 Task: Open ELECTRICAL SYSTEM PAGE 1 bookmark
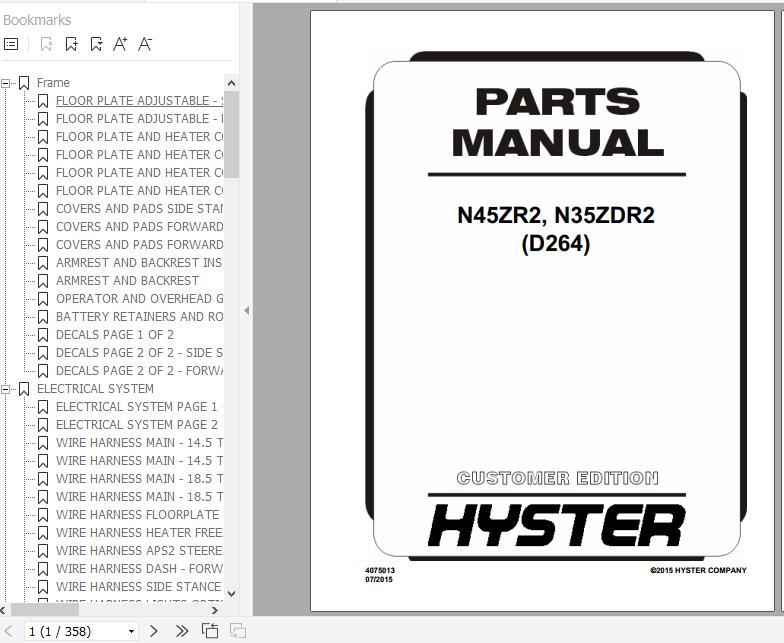[x=139, y=407]
